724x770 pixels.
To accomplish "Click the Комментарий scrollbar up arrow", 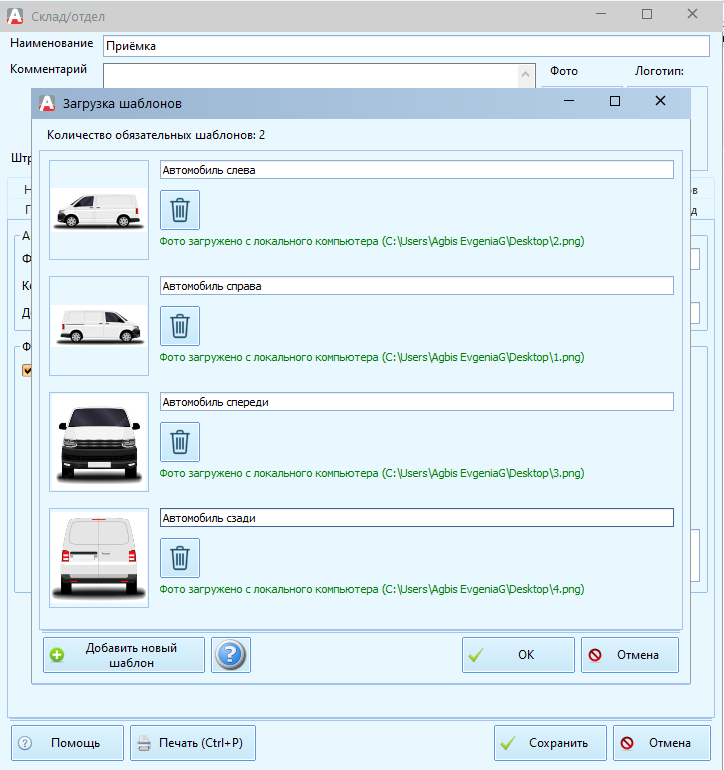I will point(526,74).
